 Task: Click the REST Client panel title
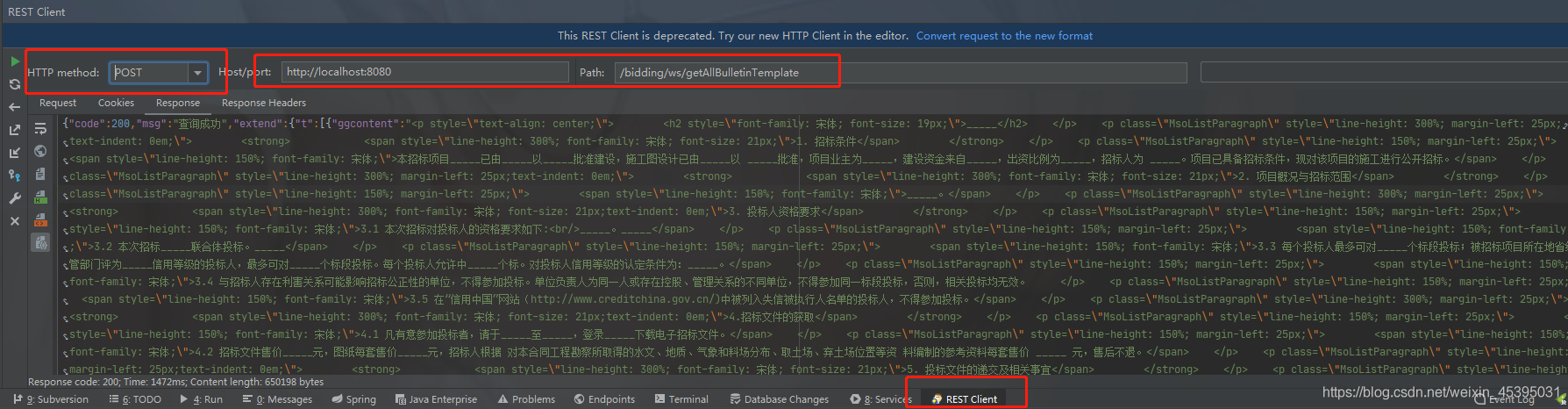37,11
